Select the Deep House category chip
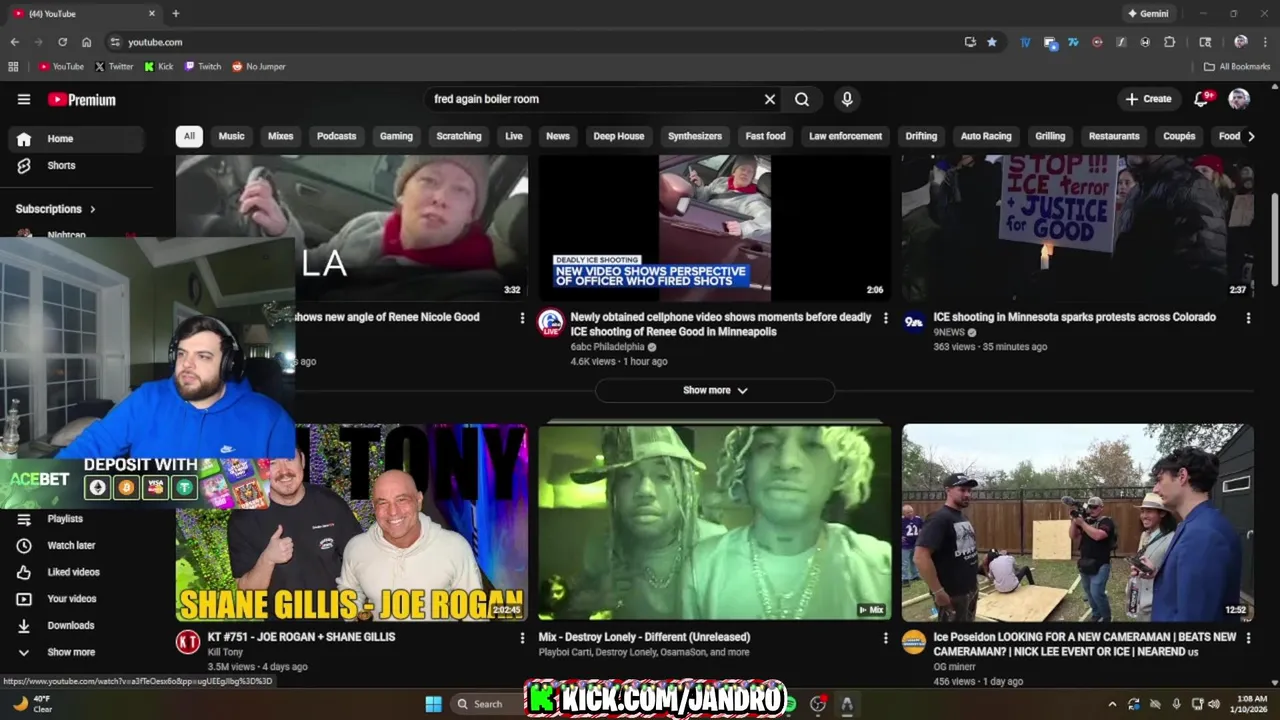 pos(619,136)
